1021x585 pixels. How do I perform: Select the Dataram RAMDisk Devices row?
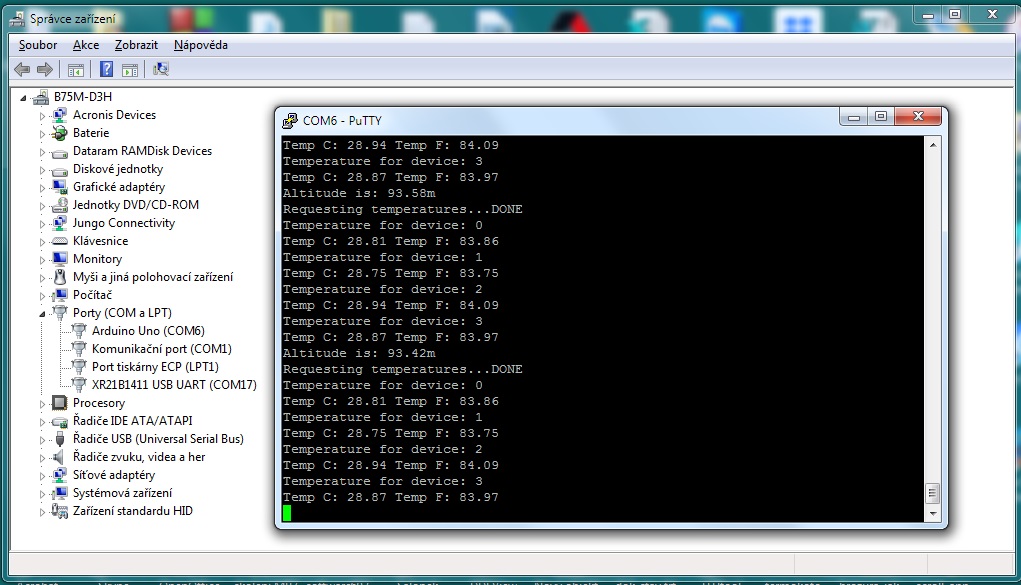tap(142, 151)
